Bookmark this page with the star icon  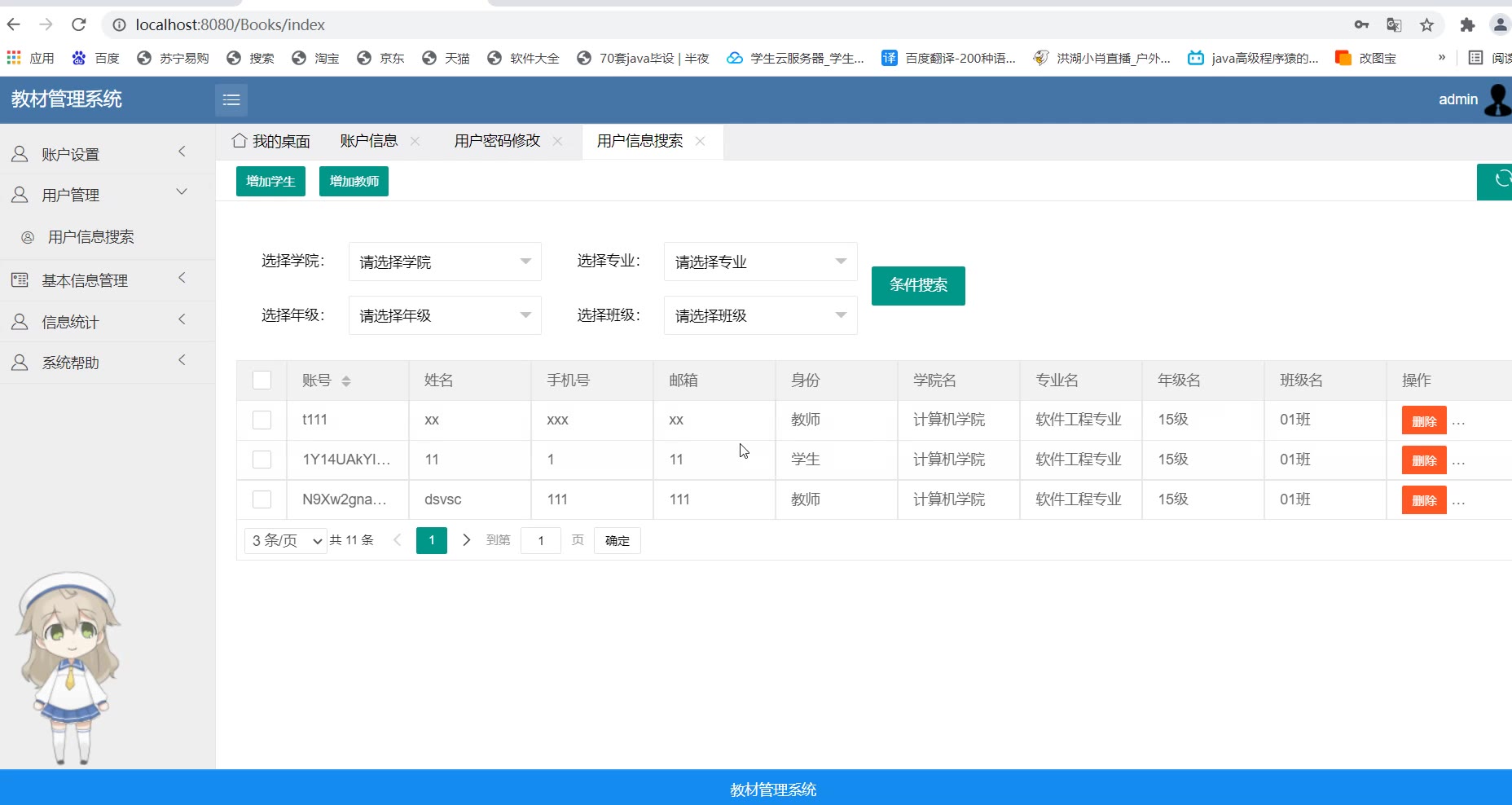(1426, 25)
